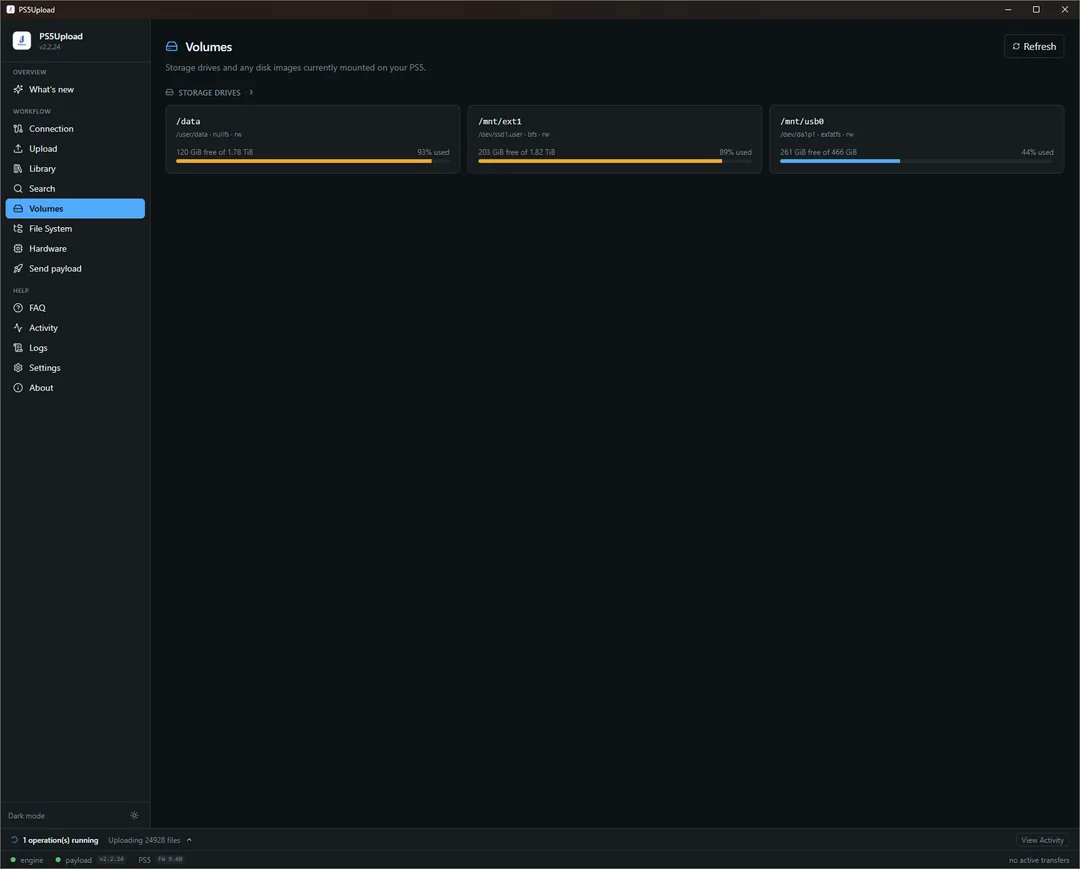
Task: Select the /mnt/usb0 drive card title
Action: click(x=802, y=121)
